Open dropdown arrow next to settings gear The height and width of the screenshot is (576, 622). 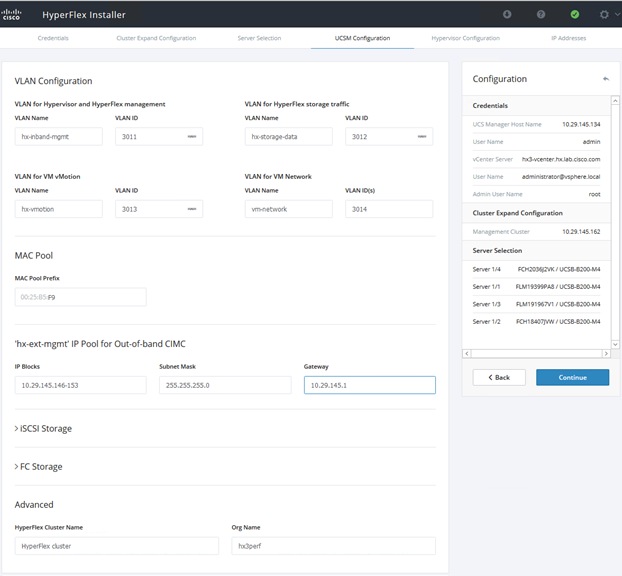tap(617, 14)
